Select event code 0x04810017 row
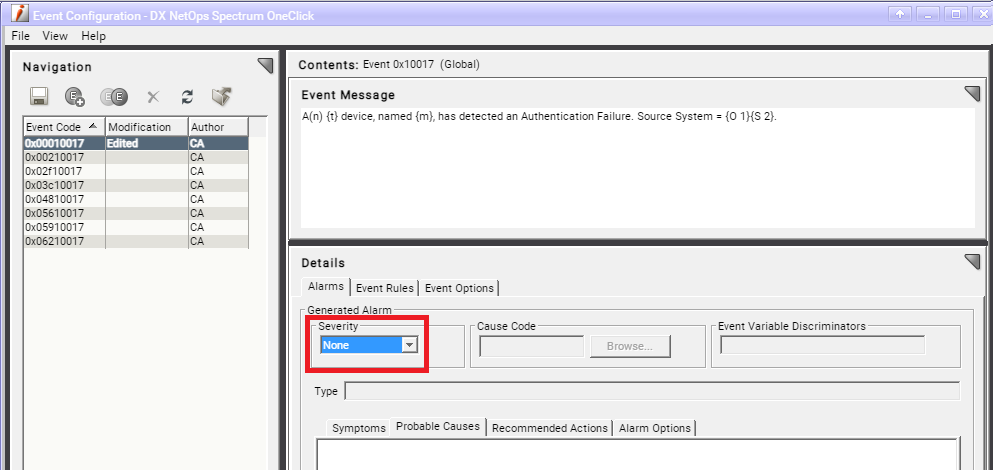The width and height of the screenshot is (1005, 470). click(x=136, y=199)
